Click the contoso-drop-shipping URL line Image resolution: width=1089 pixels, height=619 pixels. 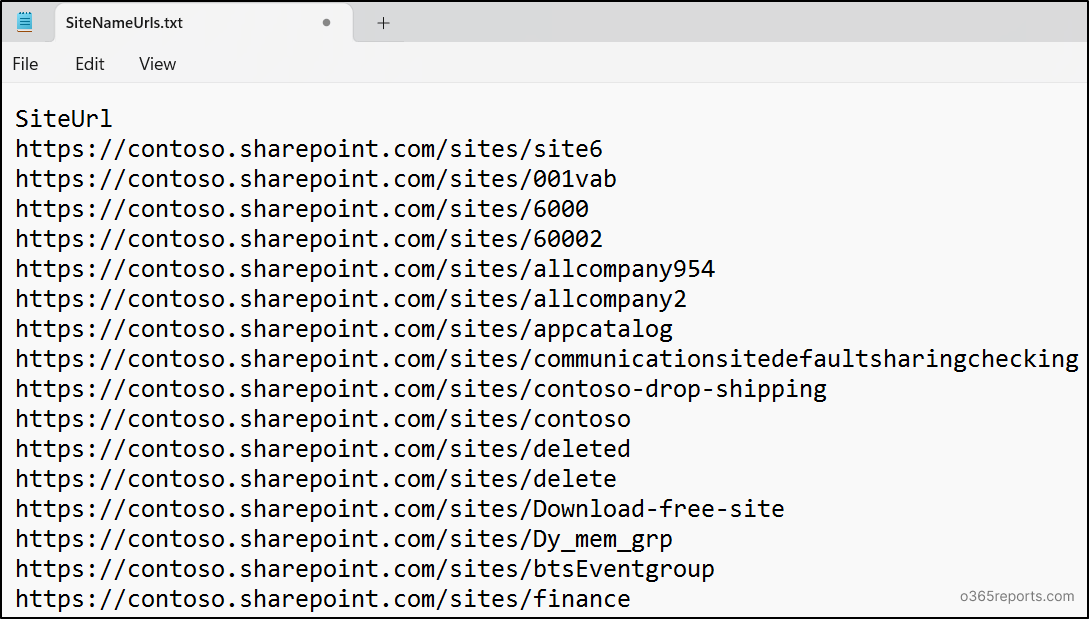(x=421, y=389)
